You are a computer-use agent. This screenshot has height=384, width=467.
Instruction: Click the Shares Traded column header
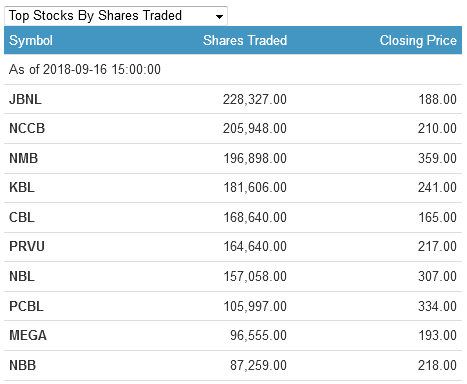245,40
